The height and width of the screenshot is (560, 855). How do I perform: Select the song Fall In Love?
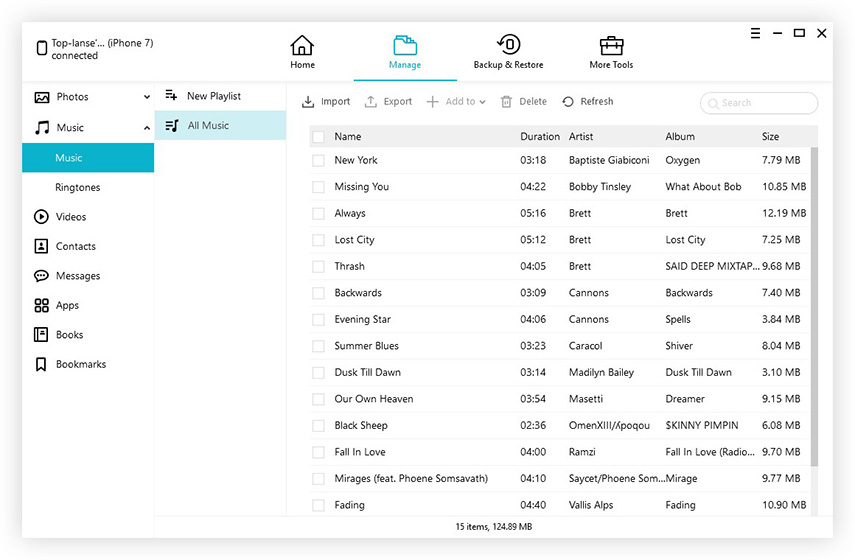coord(360,452)
